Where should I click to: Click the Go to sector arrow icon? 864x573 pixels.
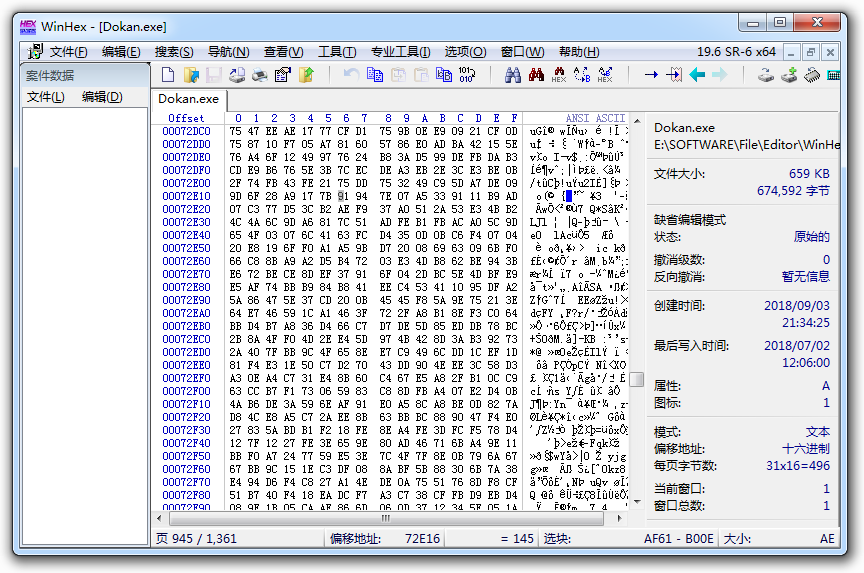click(x=674, y=74)
